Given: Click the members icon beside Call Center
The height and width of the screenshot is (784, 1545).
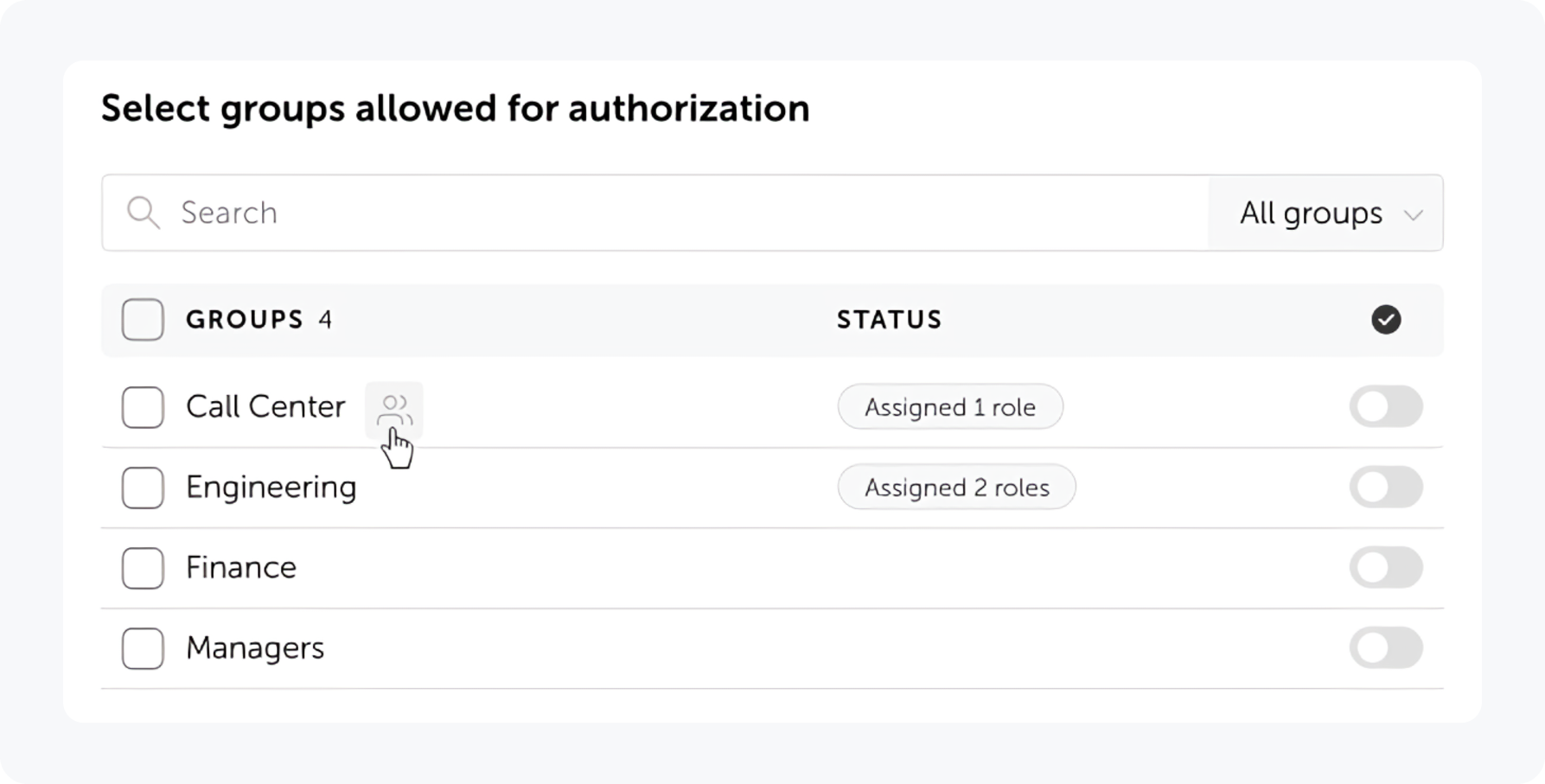Looking at the screenshot, I should [394, 407].
